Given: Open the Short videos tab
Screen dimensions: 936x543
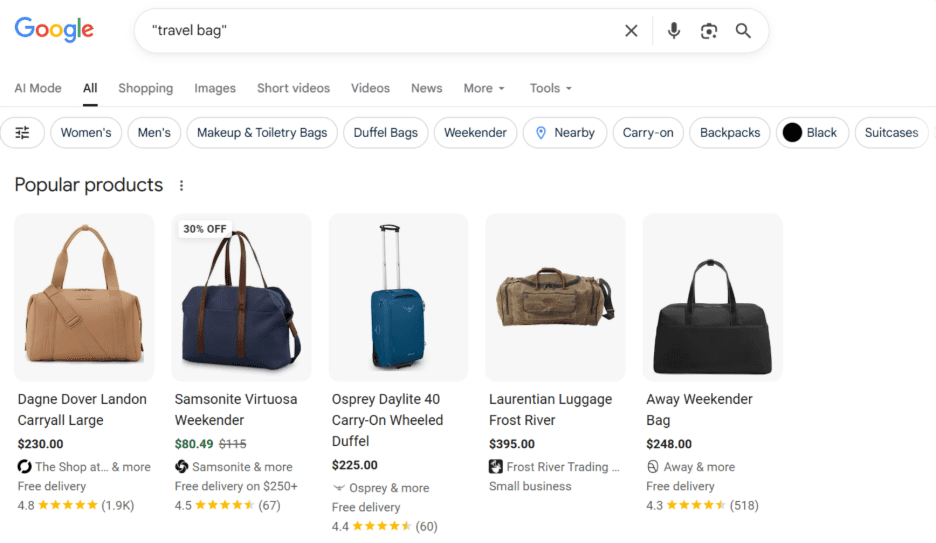Looking at the screenshot, I should click(293, 88).
